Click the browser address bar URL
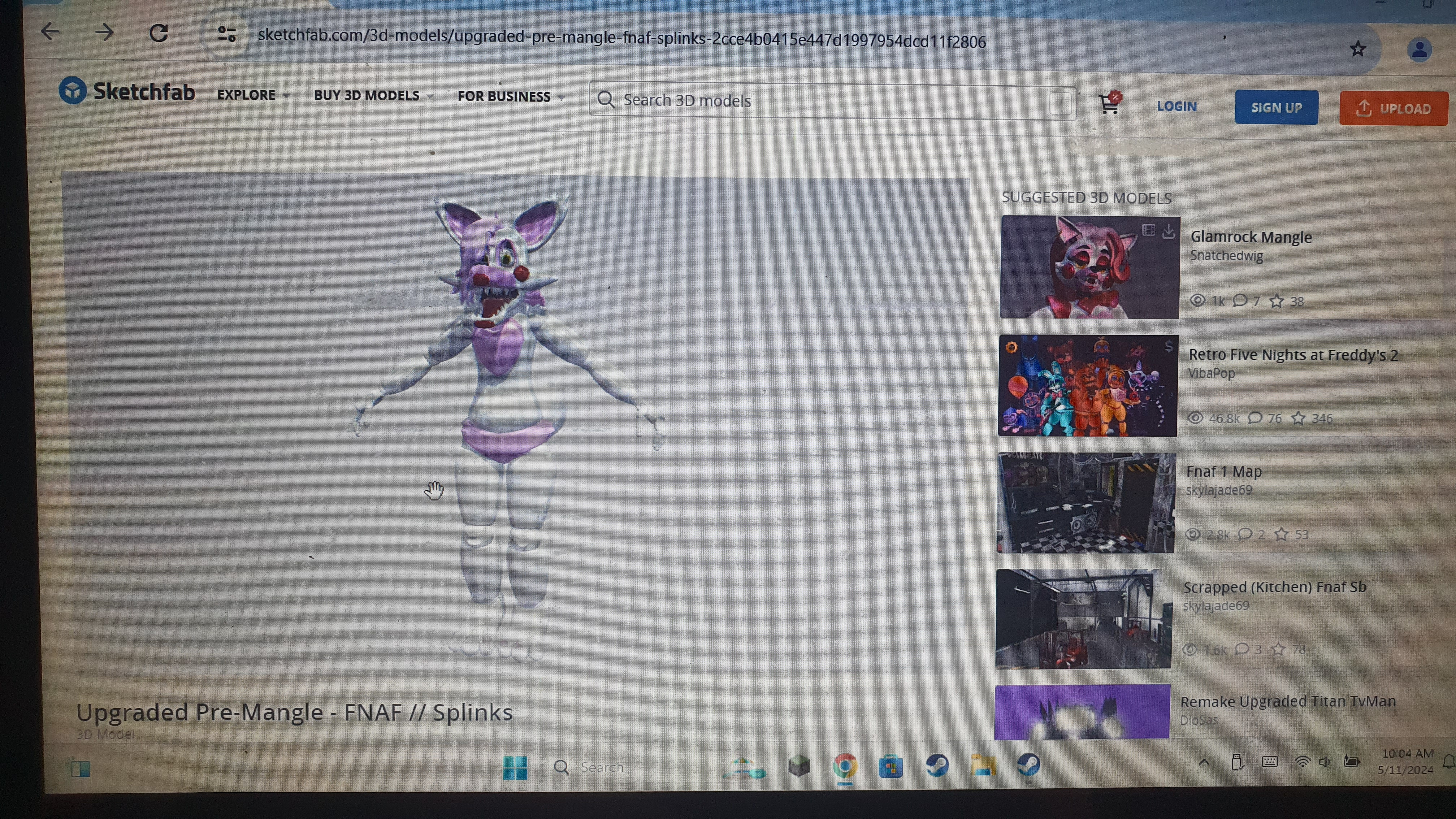The height and width of the screenshot is (819, 1456). [622, 38]
